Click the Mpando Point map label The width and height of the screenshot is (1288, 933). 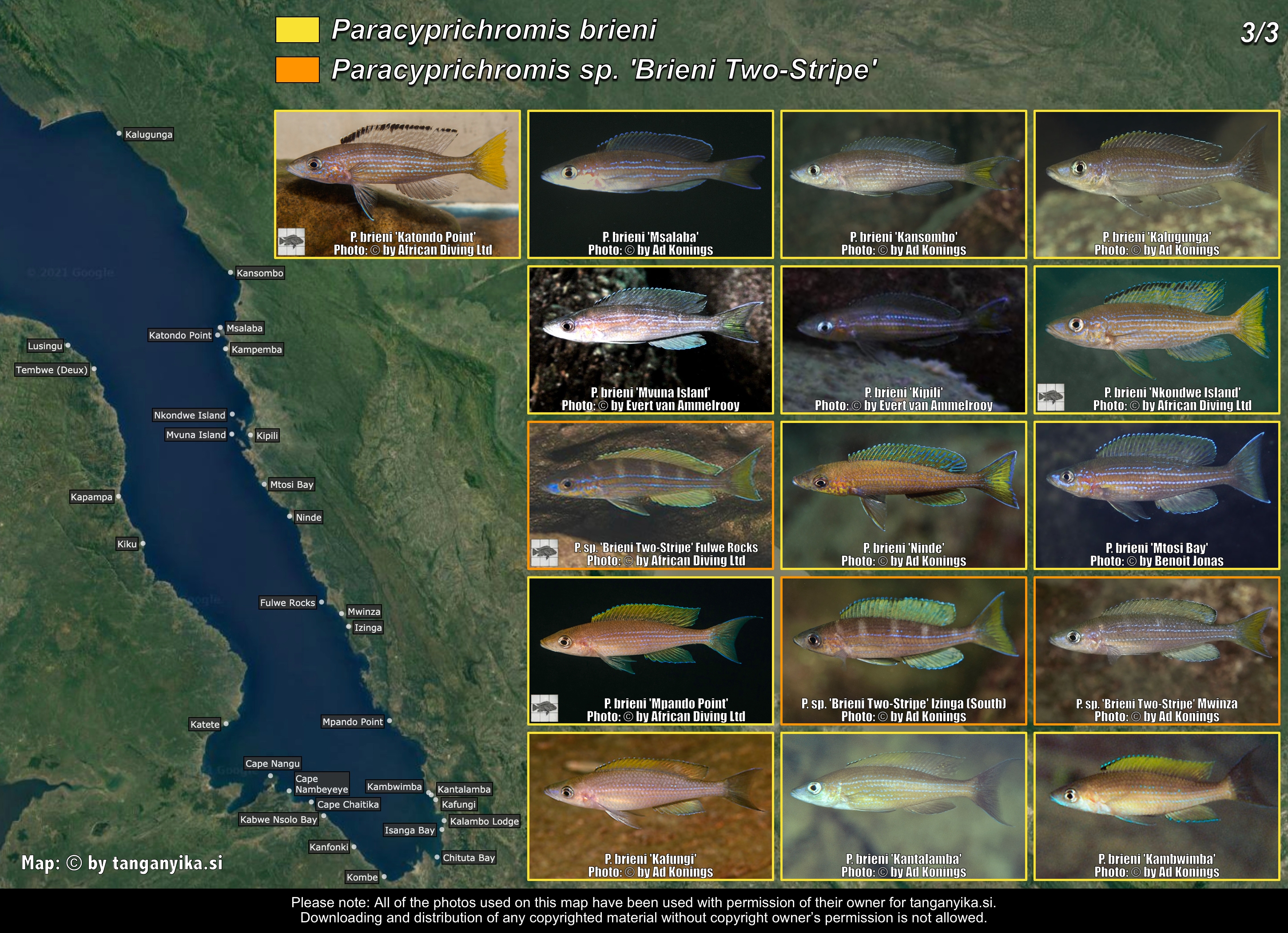pyautogui.click(x=353, y=722)
